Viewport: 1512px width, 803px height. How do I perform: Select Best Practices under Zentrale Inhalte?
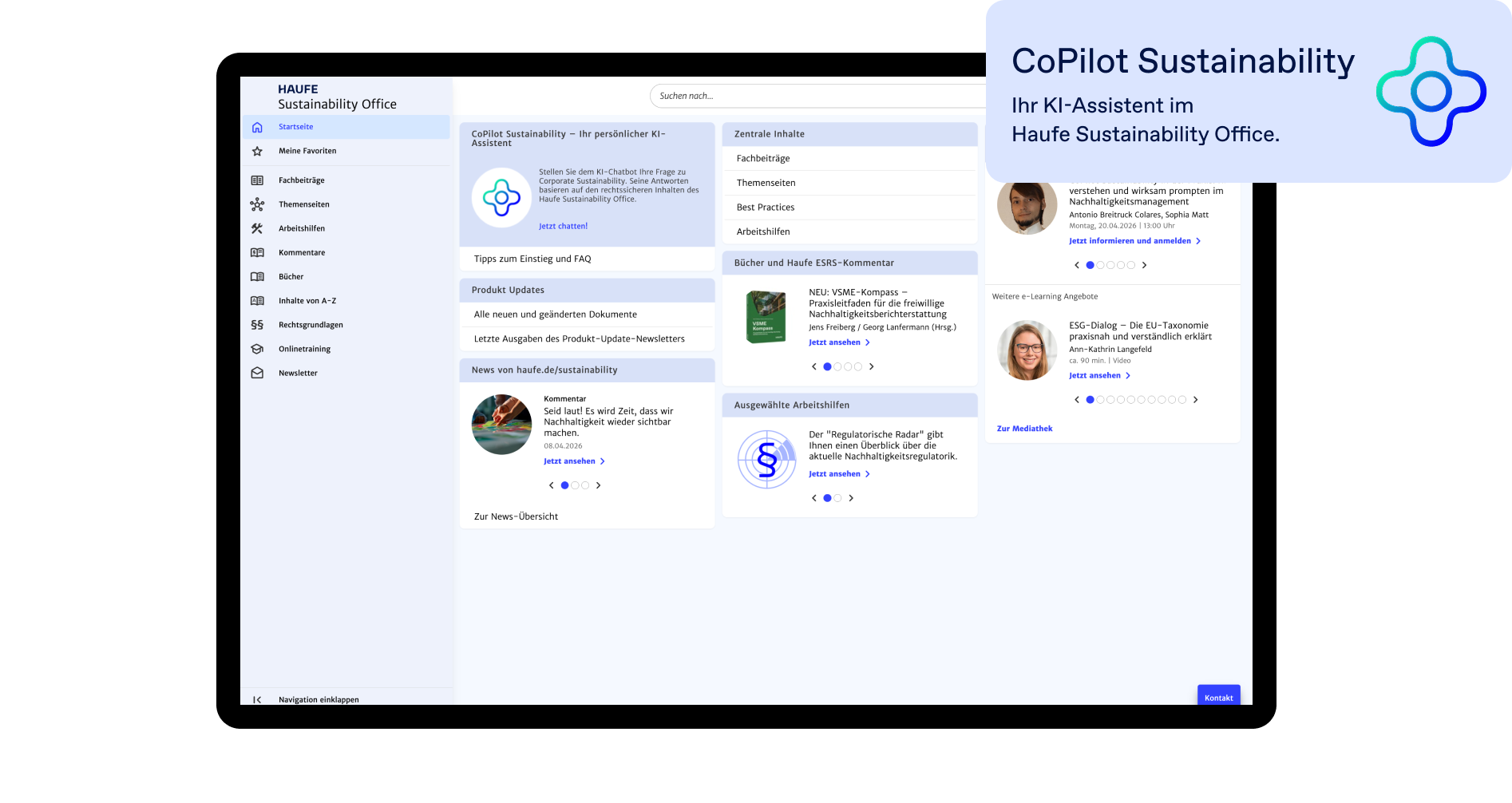(x=766, y=208)
